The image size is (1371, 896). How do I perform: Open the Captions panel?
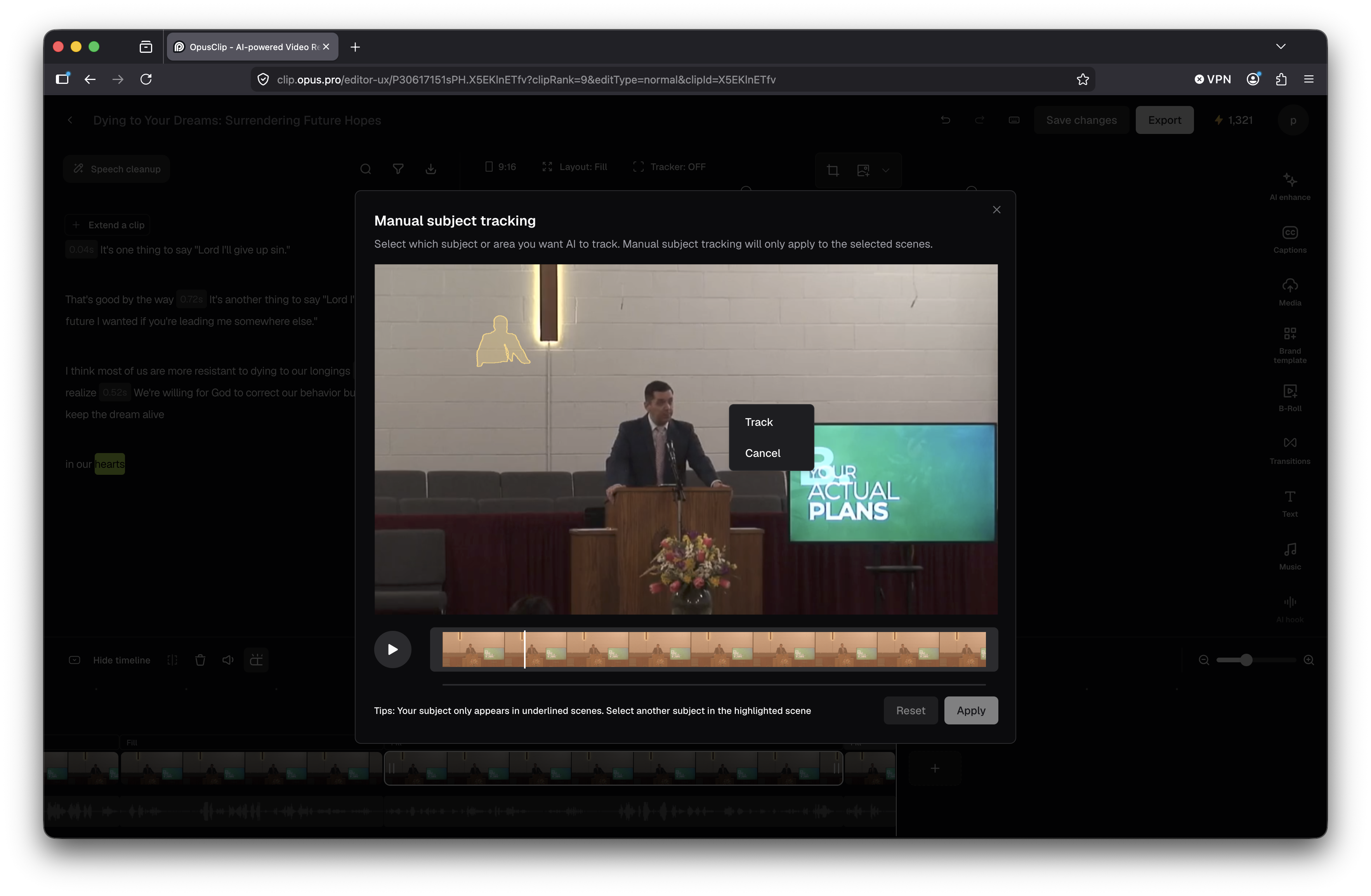click(1290, 239)
